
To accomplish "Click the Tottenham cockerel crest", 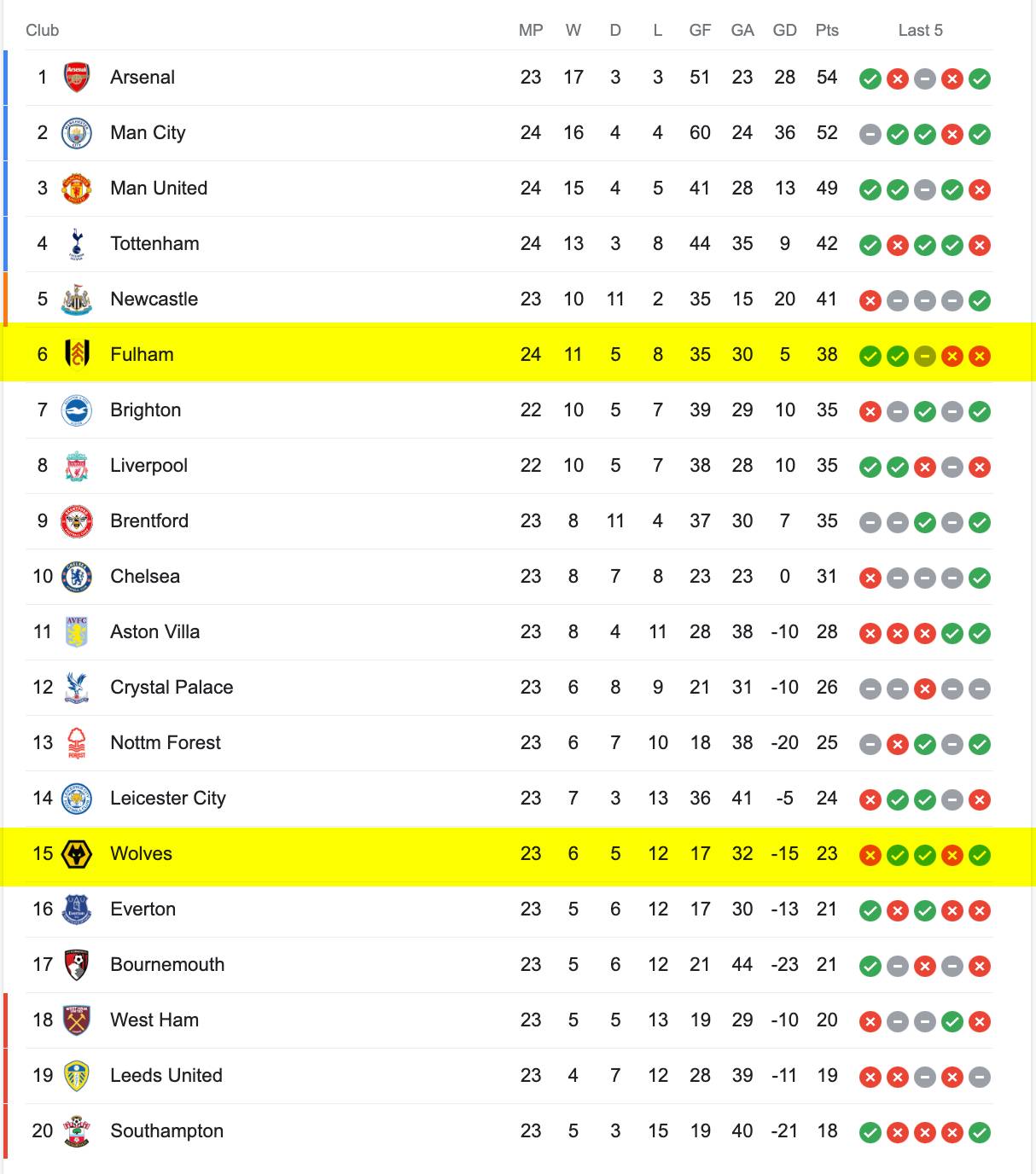I will point(77,244).
